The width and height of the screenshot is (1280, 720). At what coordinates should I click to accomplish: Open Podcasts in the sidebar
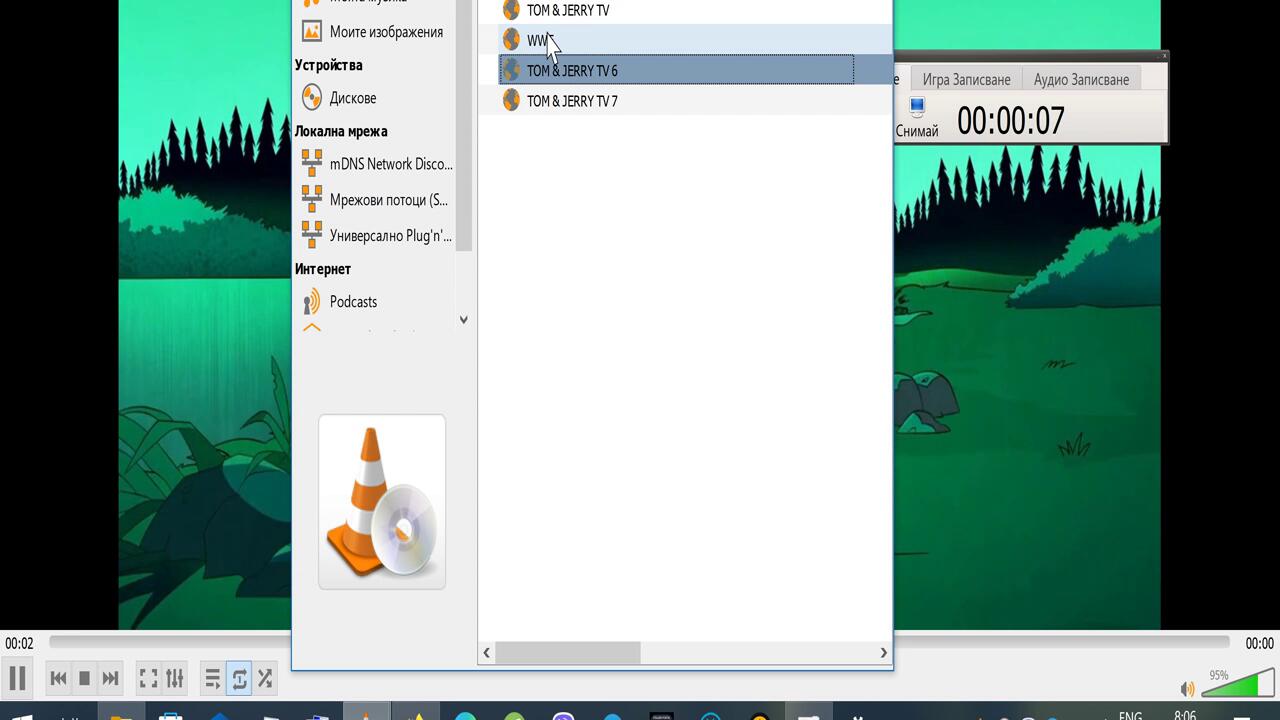[353, 302]
